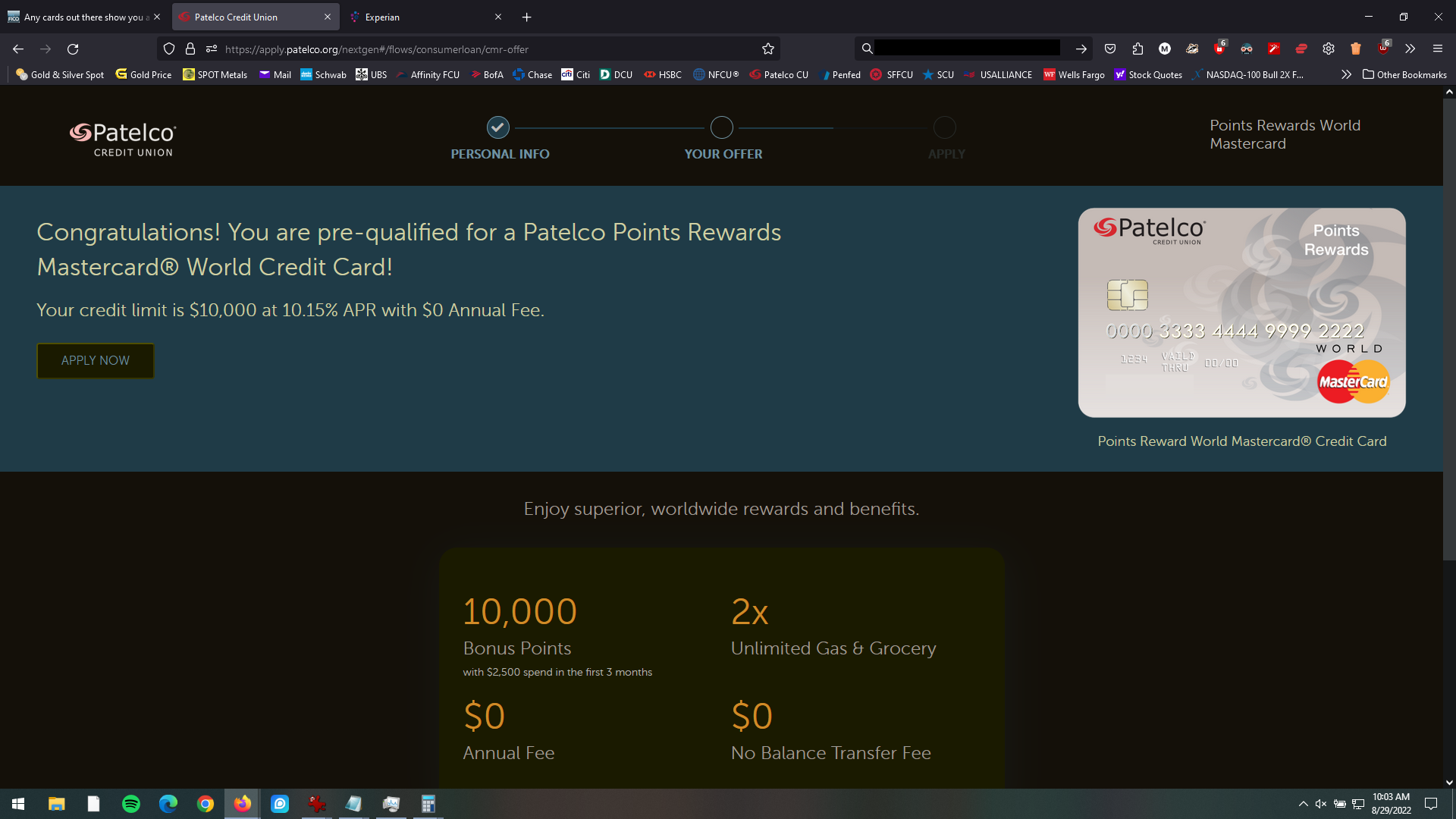1456x819 pixels.
Task: Unmute system volume in the system tray
Action: point(1322,804)
